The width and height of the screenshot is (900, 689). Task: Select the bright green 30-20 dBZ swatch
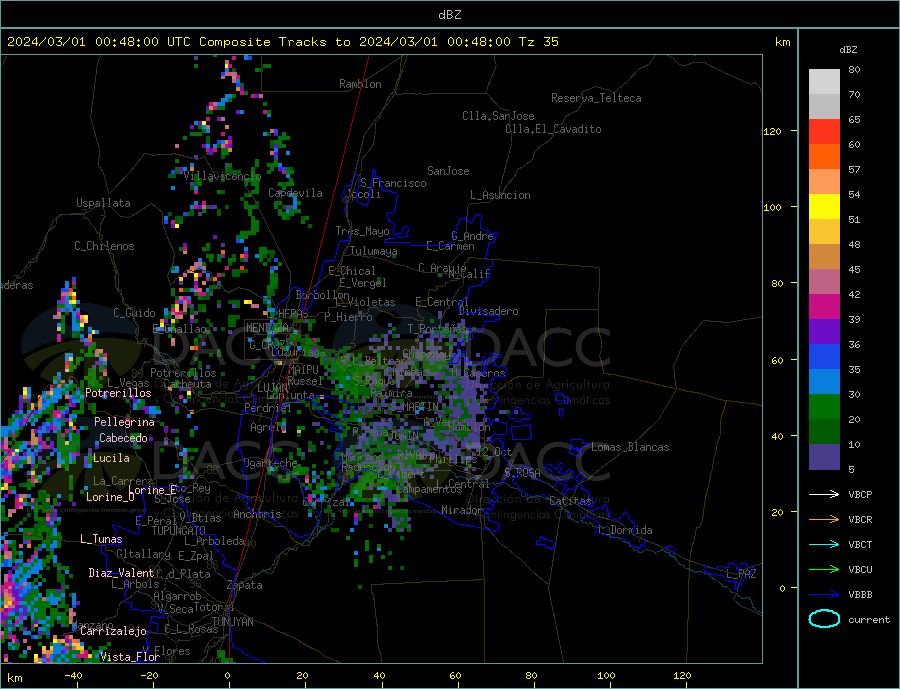click(x=824, y=407)
